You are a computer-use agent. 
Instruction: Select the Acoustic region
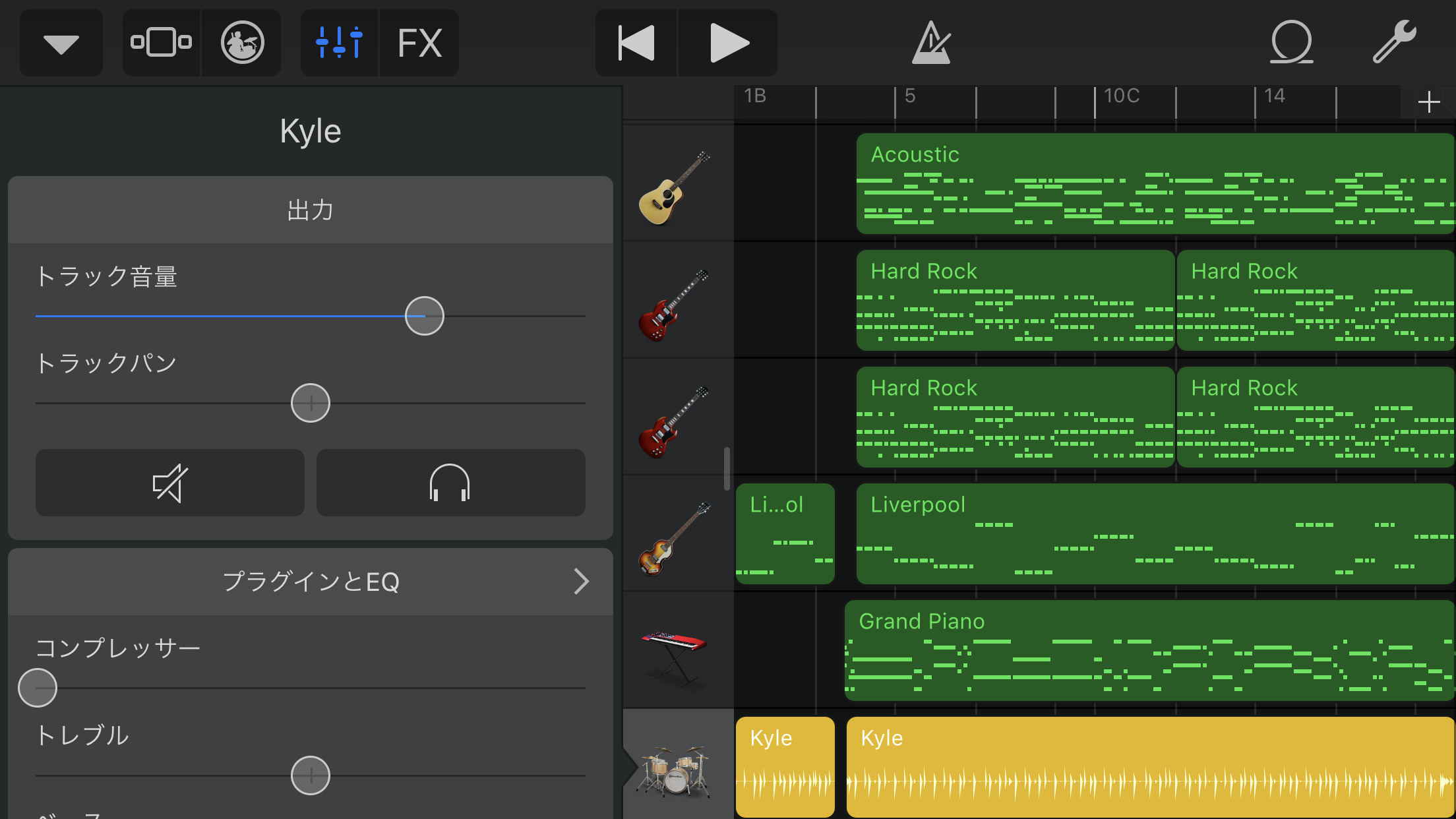(1155, 184)
